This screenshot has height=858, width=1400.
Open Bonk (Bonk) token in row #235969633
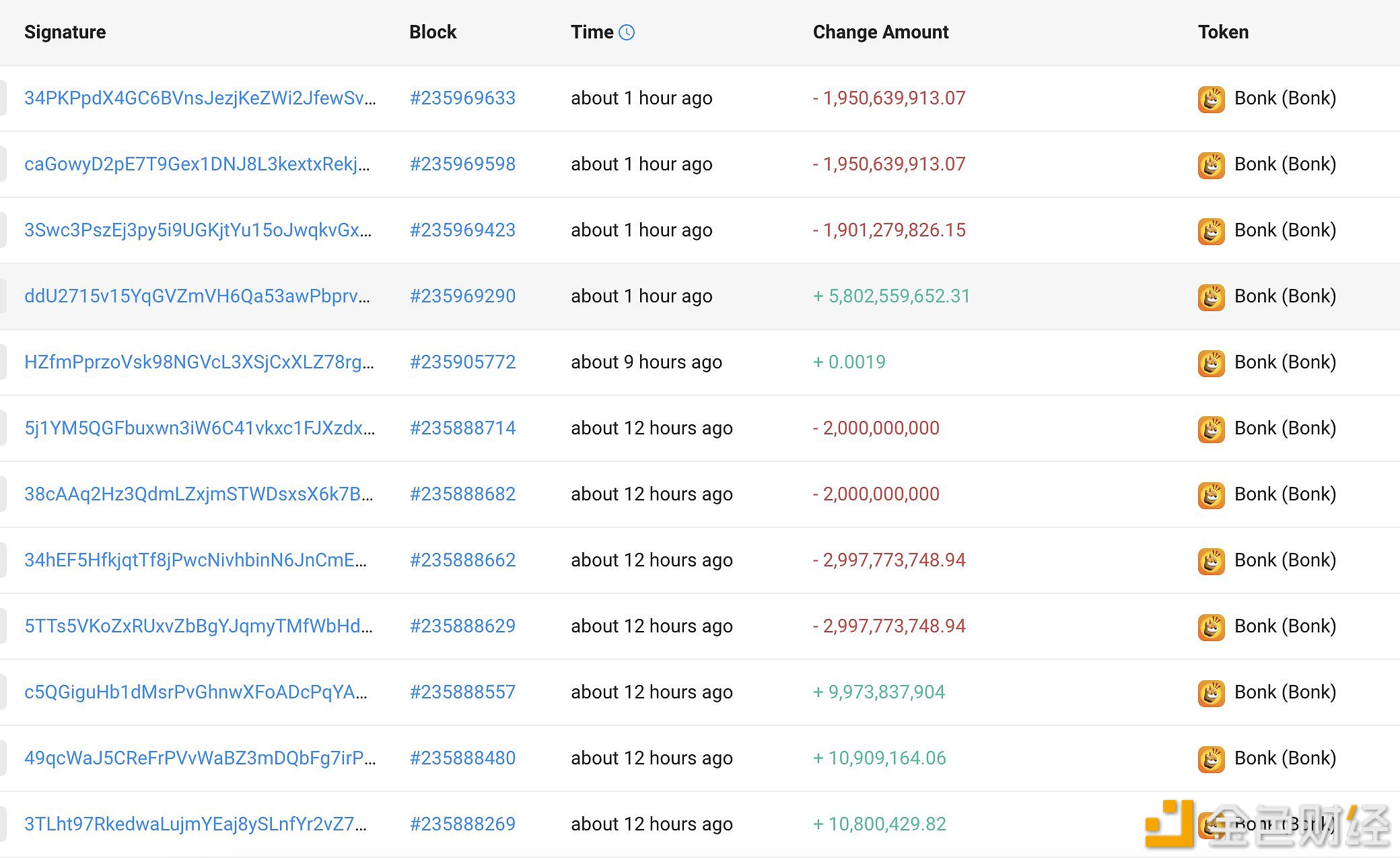coord(1285,98)
